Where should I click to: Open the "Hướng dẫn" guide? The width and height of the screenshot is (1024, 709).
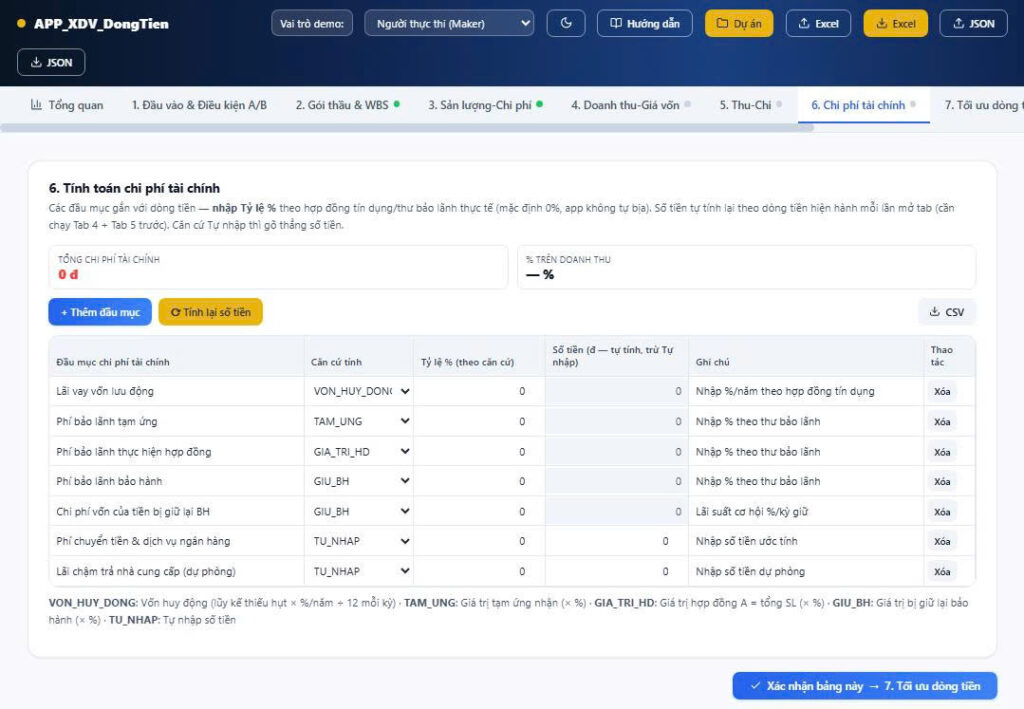pos(645,24)
